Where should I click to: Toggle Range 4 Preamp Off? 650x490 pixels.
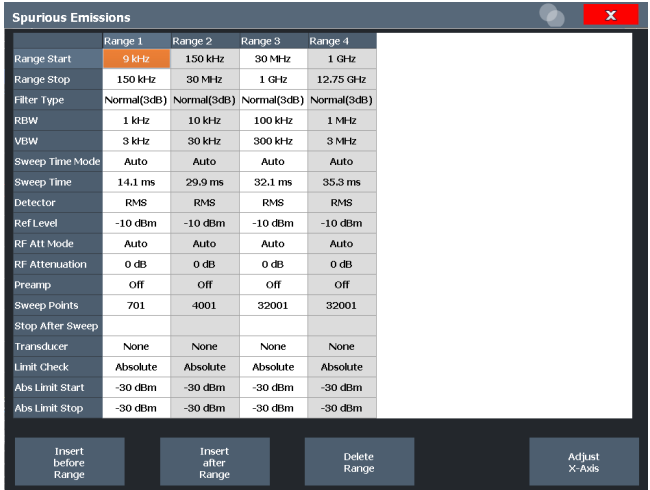tap(342, 285)
